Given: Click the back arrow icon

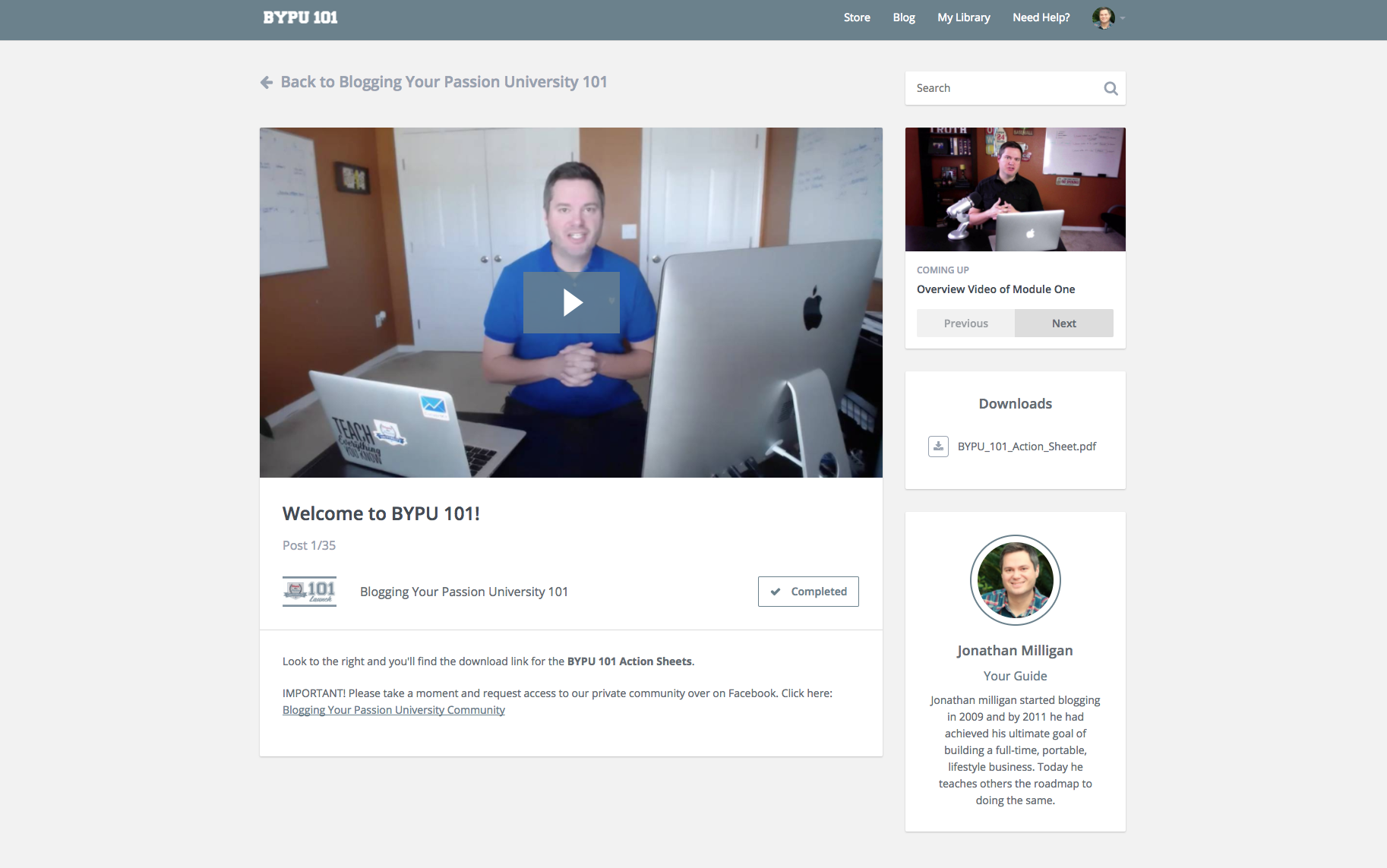Looking at the screenshot, I should coord(267,82).
